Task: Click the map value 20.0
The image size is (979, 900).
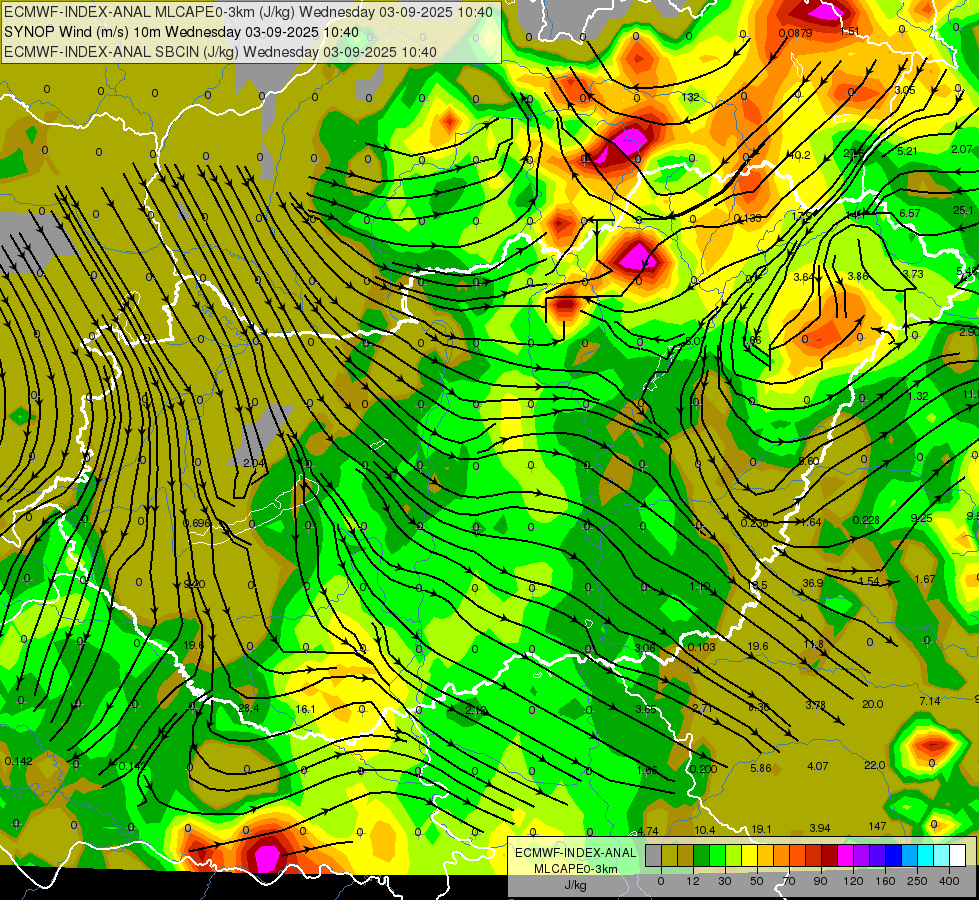Action: [872, 705]
